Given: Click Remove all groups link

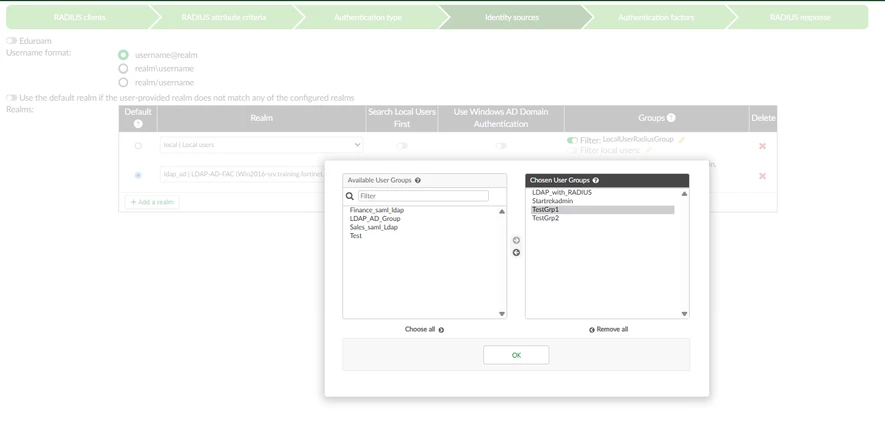Looking at the screenshot, I should tap(608, 329).
